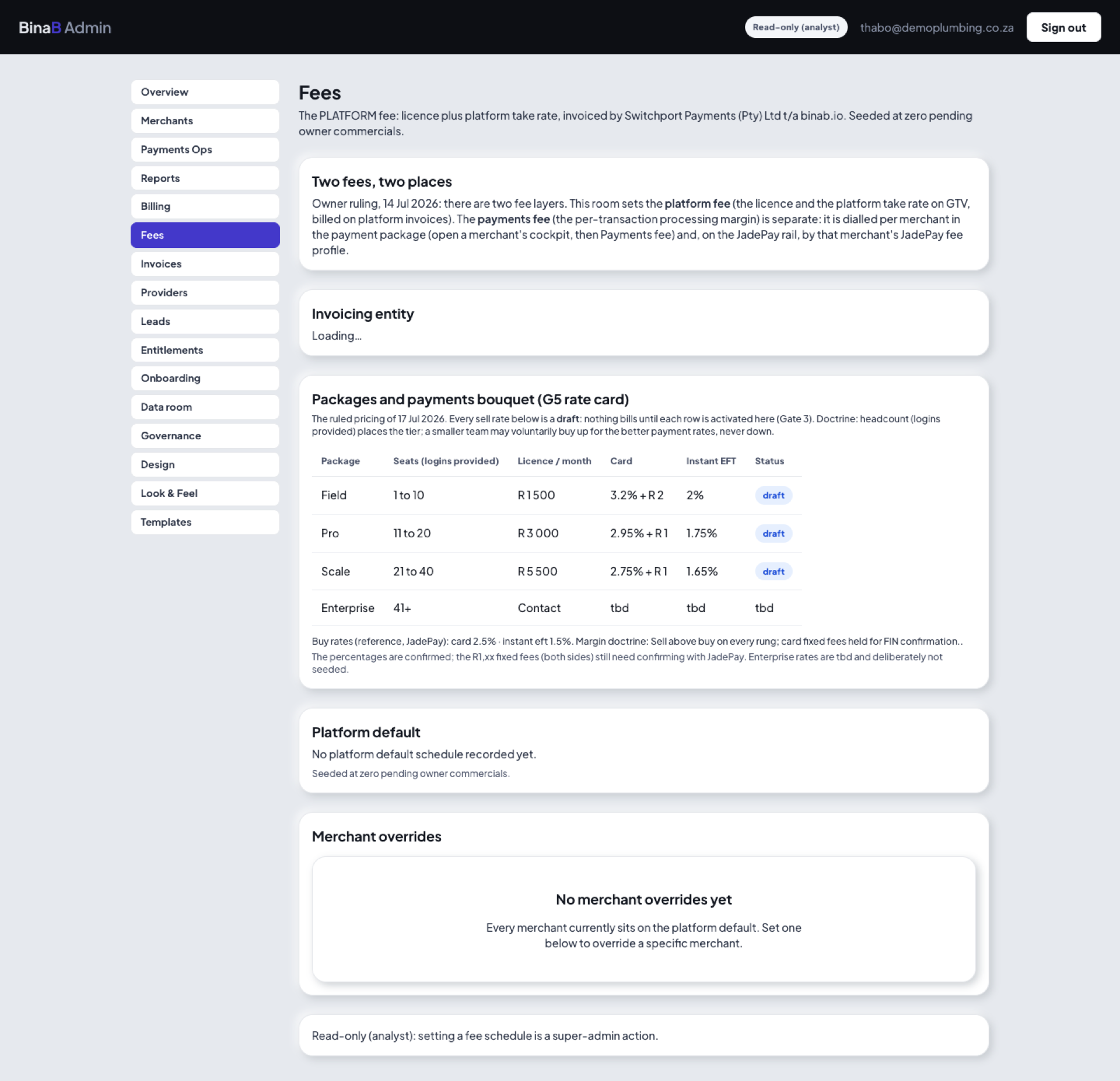Click the Seats (logins provided) column header
This screenshot has height=1081, width=1120.
[446, 461]
